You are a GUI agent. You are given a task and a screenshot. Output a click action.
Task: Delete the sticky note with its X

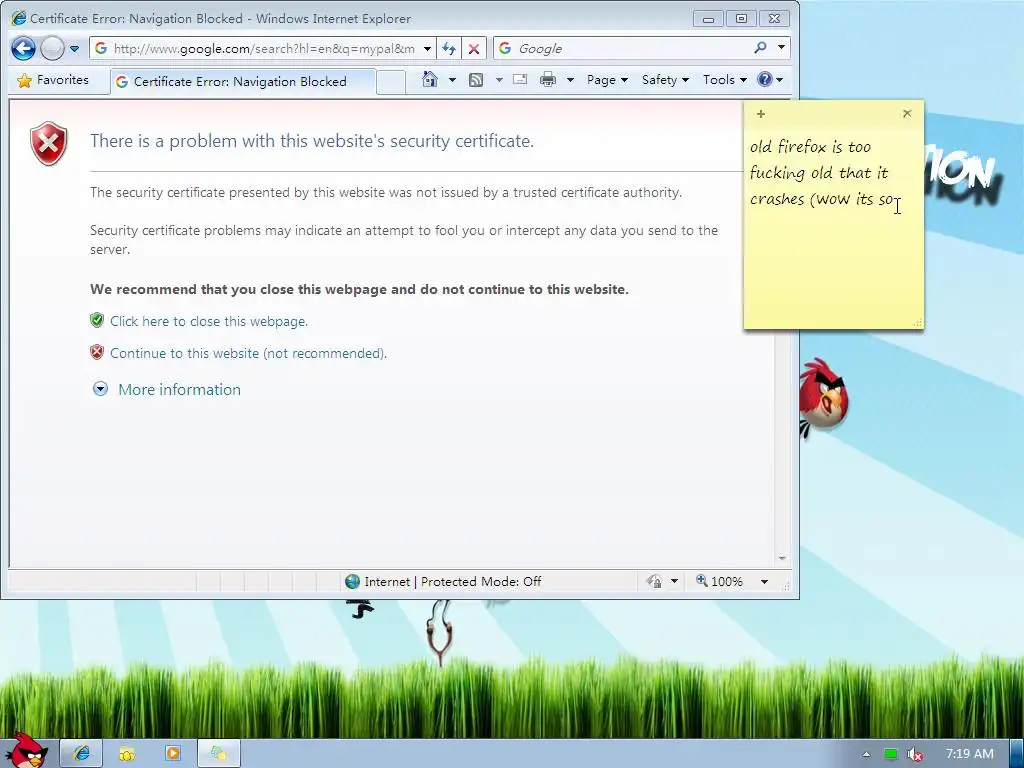click(907, 114)
